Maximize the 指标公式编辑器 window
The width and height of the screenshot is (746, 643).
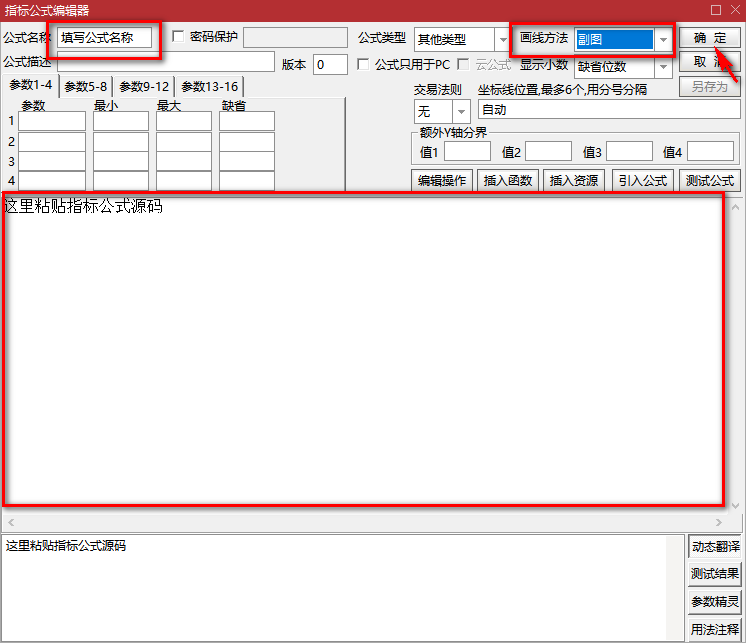[x=716, y=10]
